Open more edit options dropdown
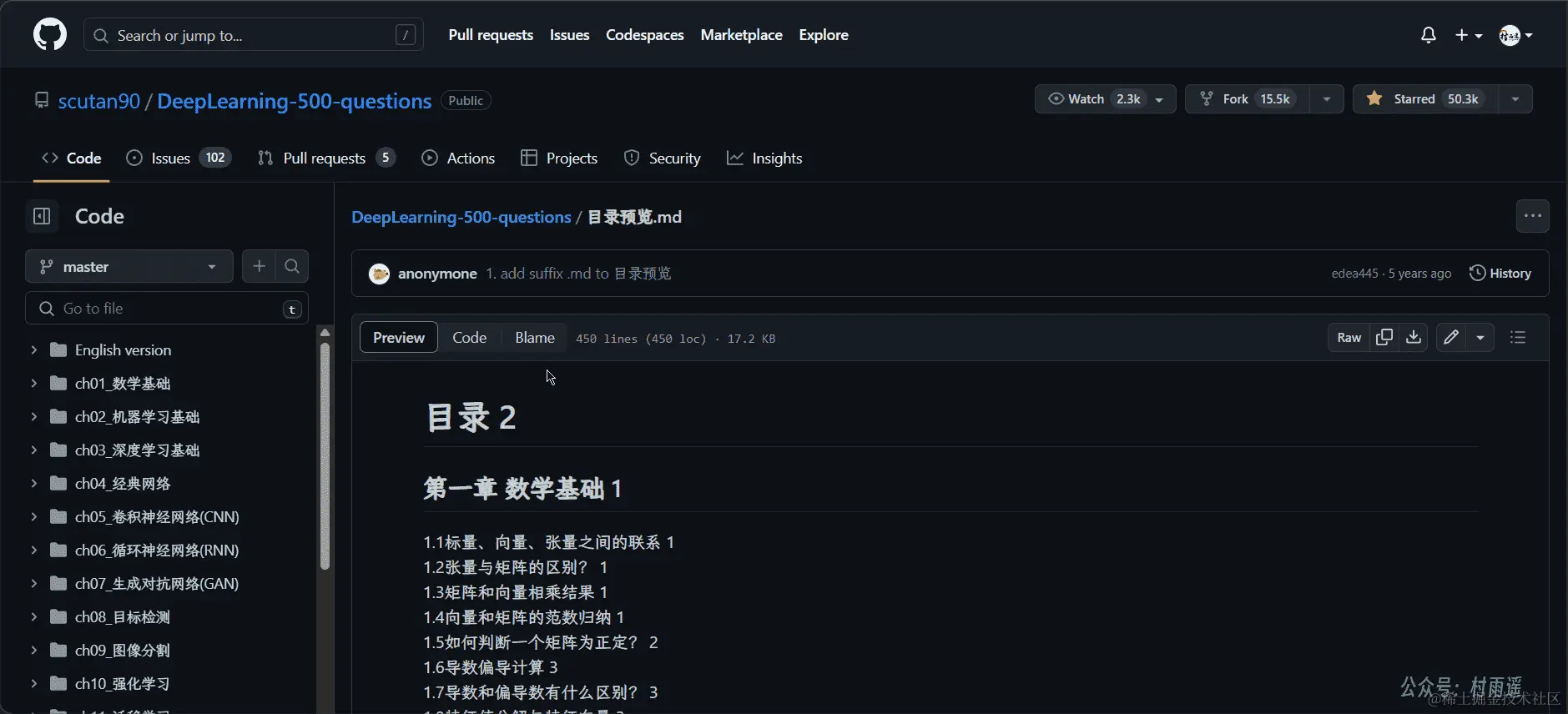This screenshot has width=1568, height=714. pos(1480,337)
